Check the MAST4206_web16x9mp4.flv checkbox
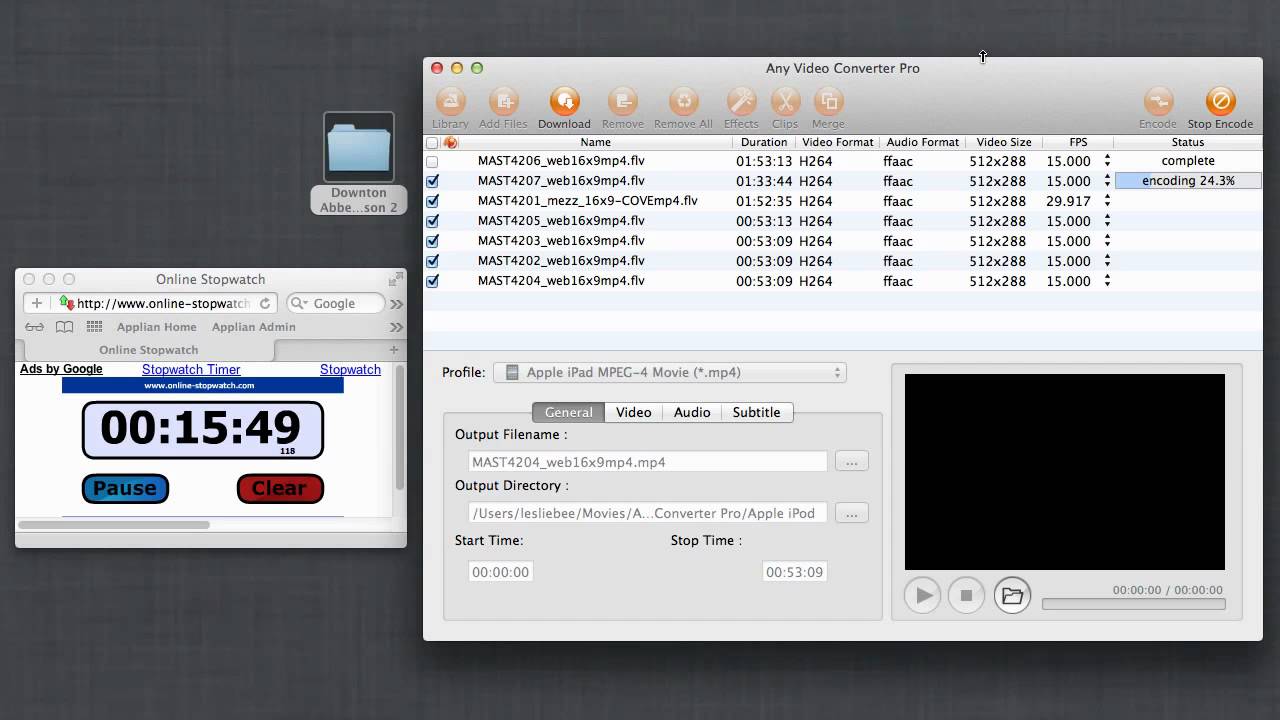 click(x=432, y=161)
